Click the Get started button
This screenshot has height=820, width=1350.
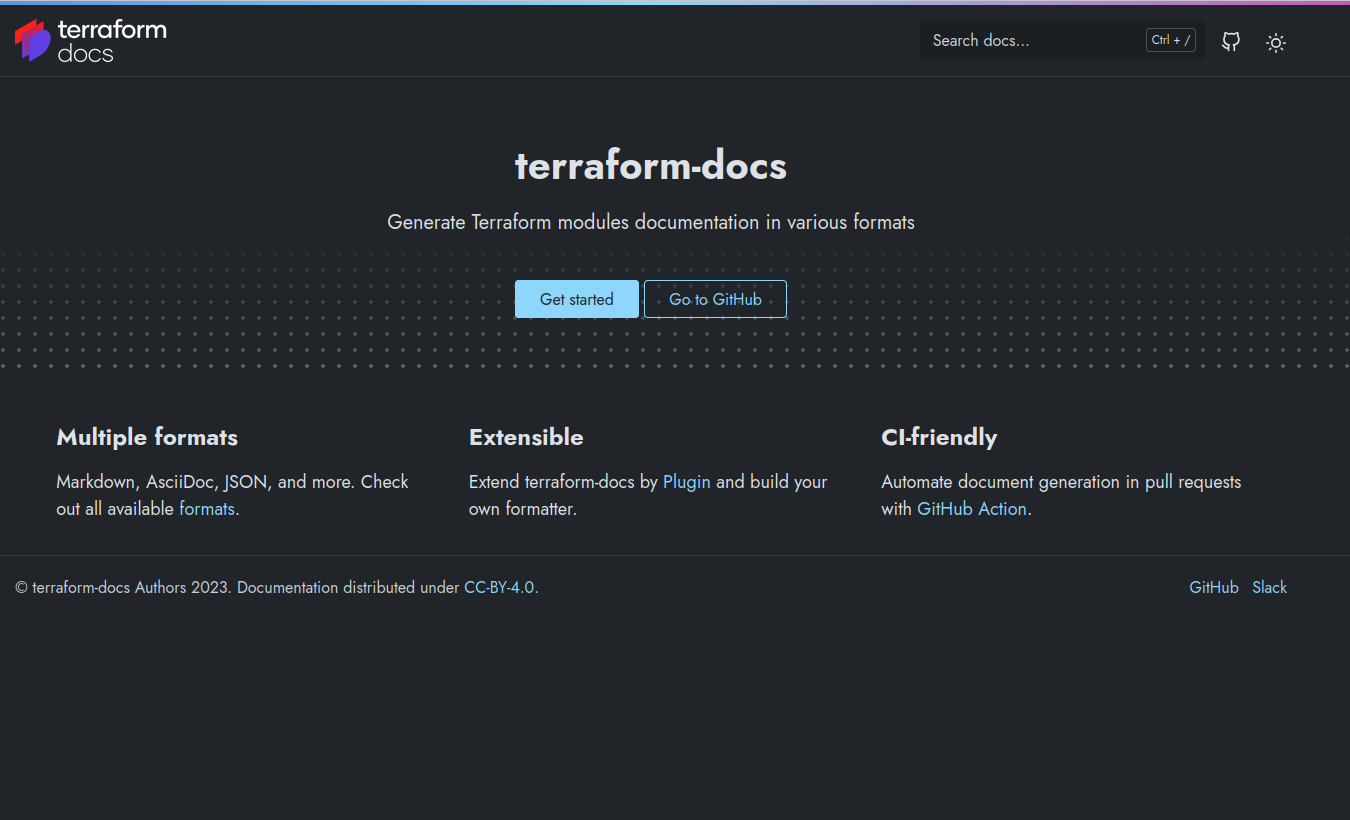click(x=577, y=299)
